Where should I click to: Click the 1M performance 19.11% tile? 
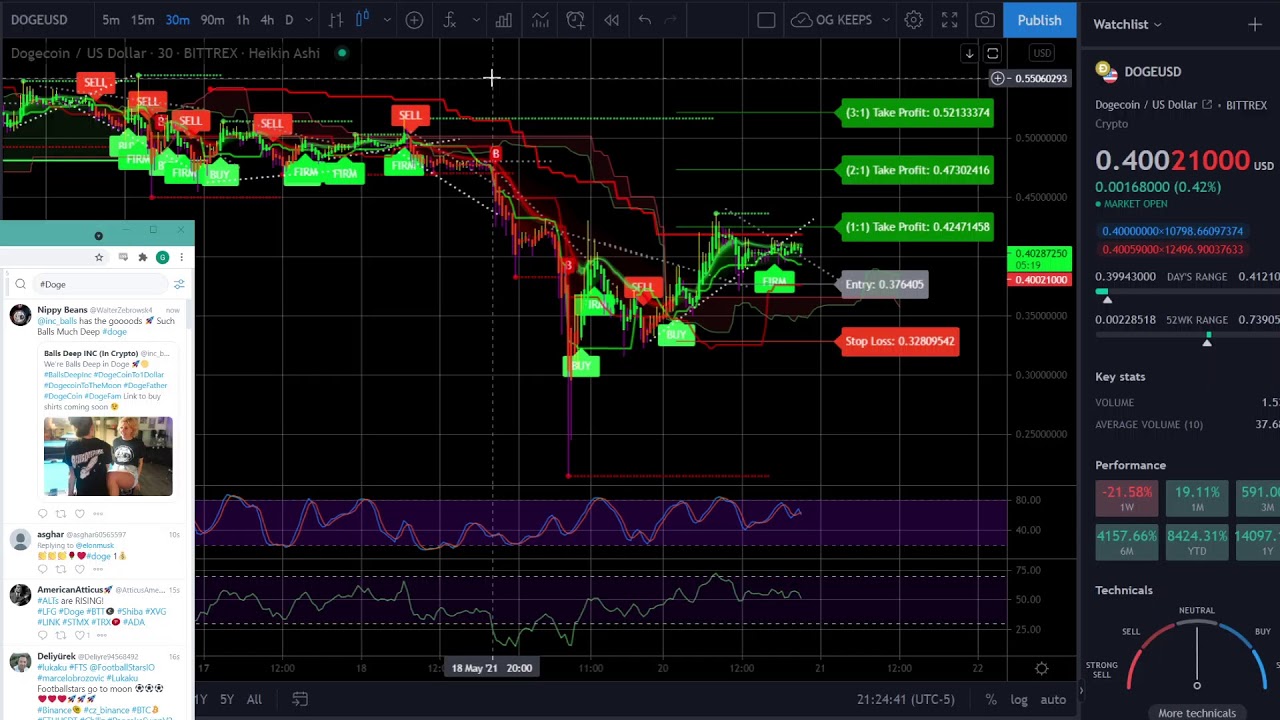coord(1197,498)
